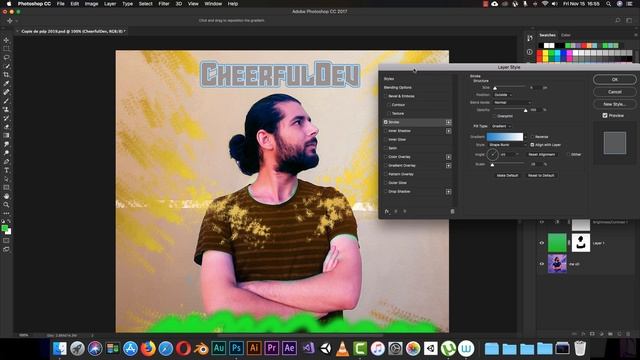Viewport: 640px width, 360px height.
Task: Click the gradient Angle dial
Action: pyautogui.click(x=492, y=154)
